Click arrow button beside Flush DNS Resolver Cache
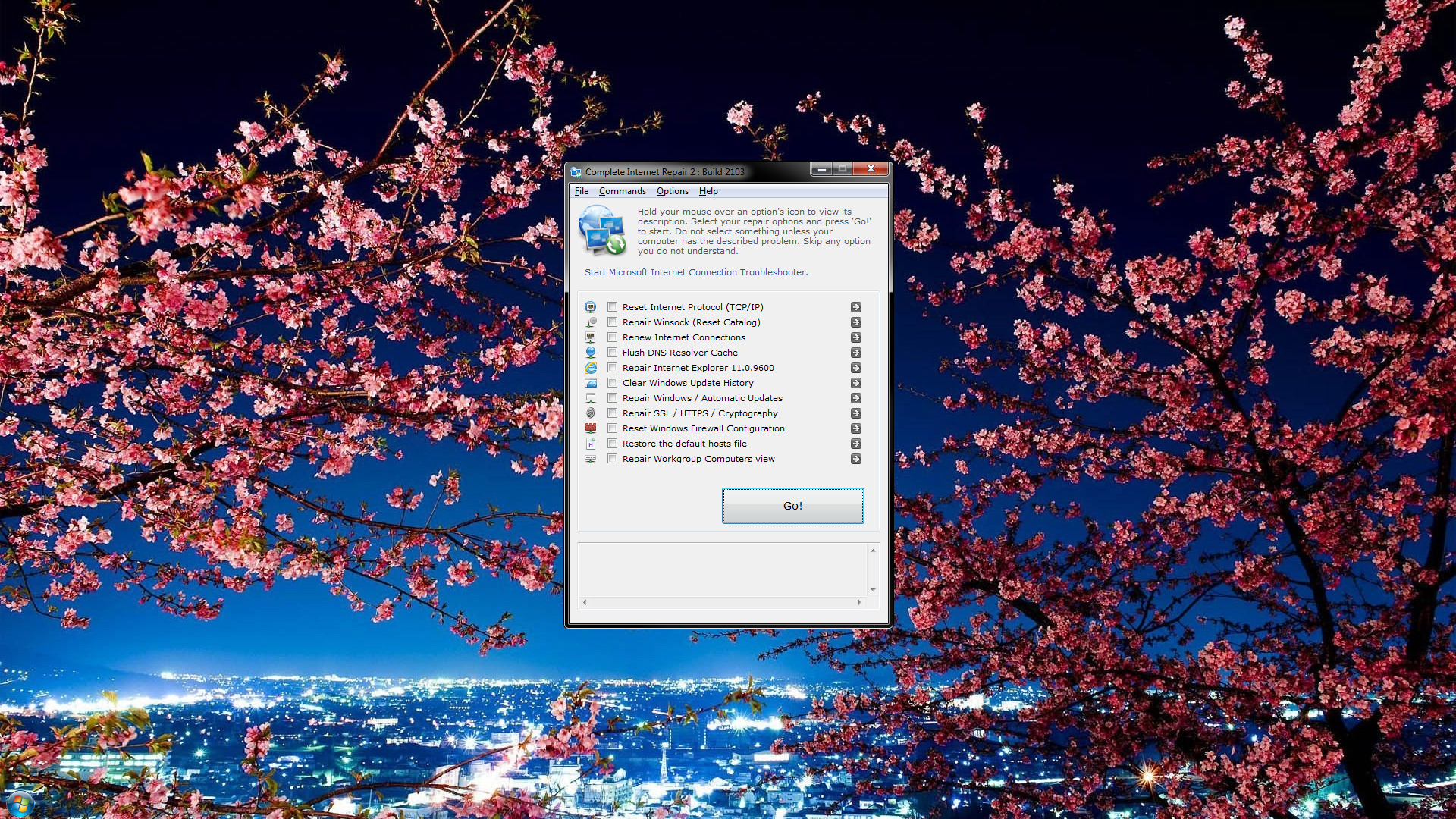The width and height of the screenshot is (1456, 819). click(x=855, y=353)
